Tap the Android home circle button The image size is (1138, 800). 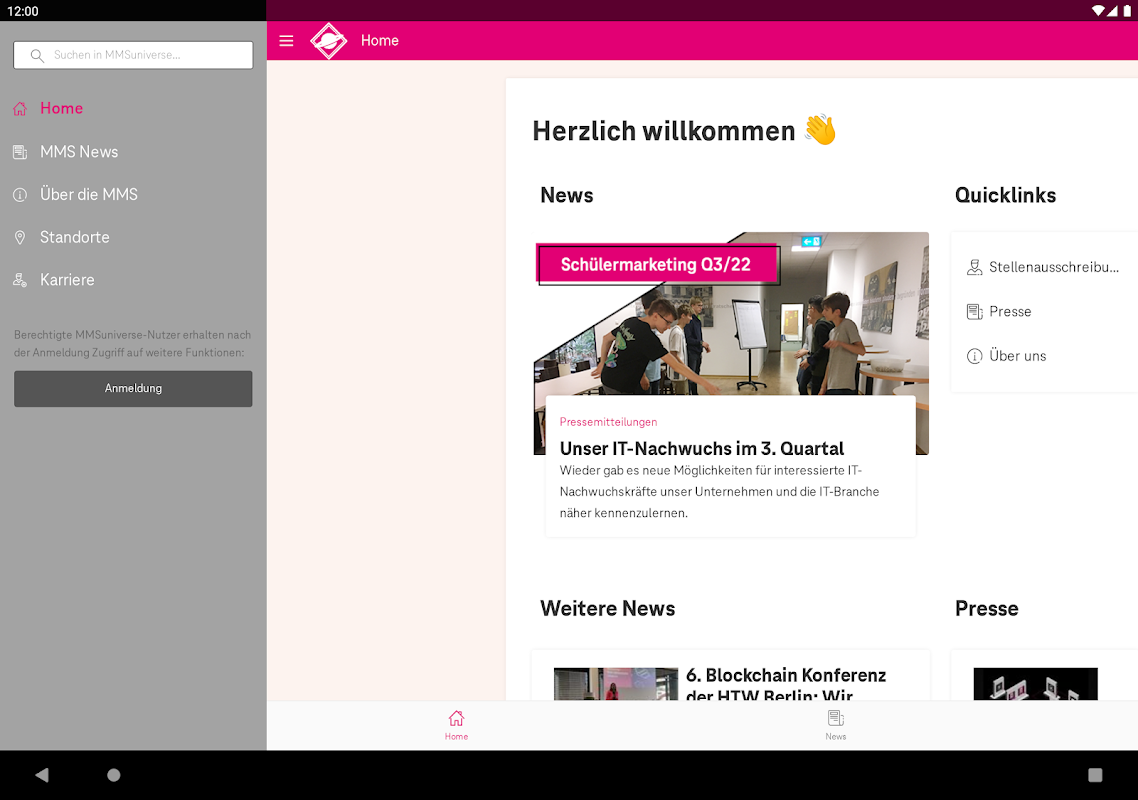tap(114, 775)
